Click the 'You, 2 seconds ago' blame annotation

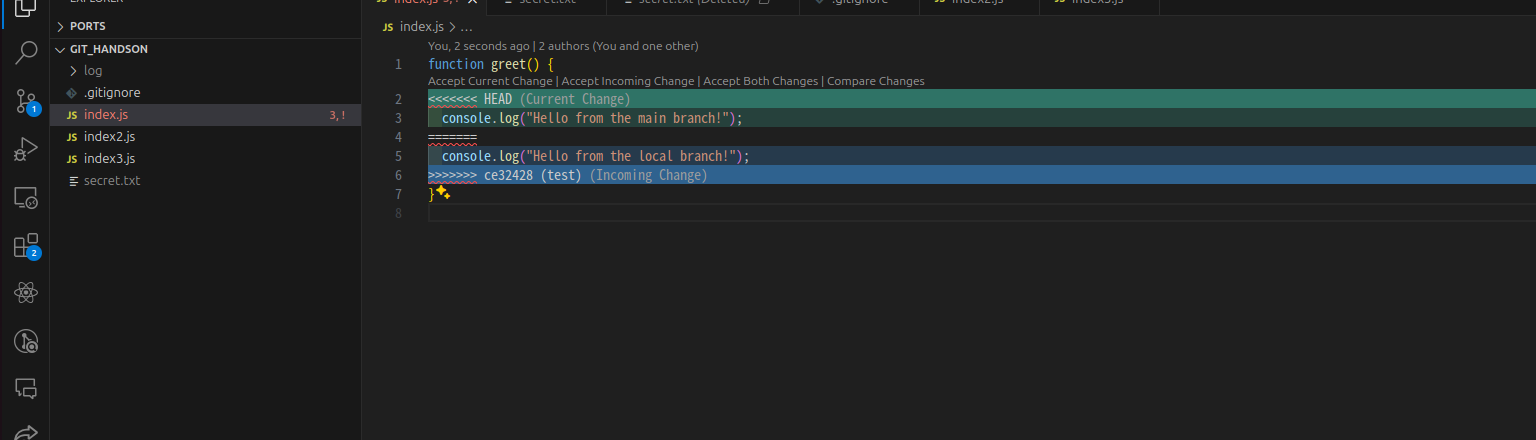tap(479, 46)
